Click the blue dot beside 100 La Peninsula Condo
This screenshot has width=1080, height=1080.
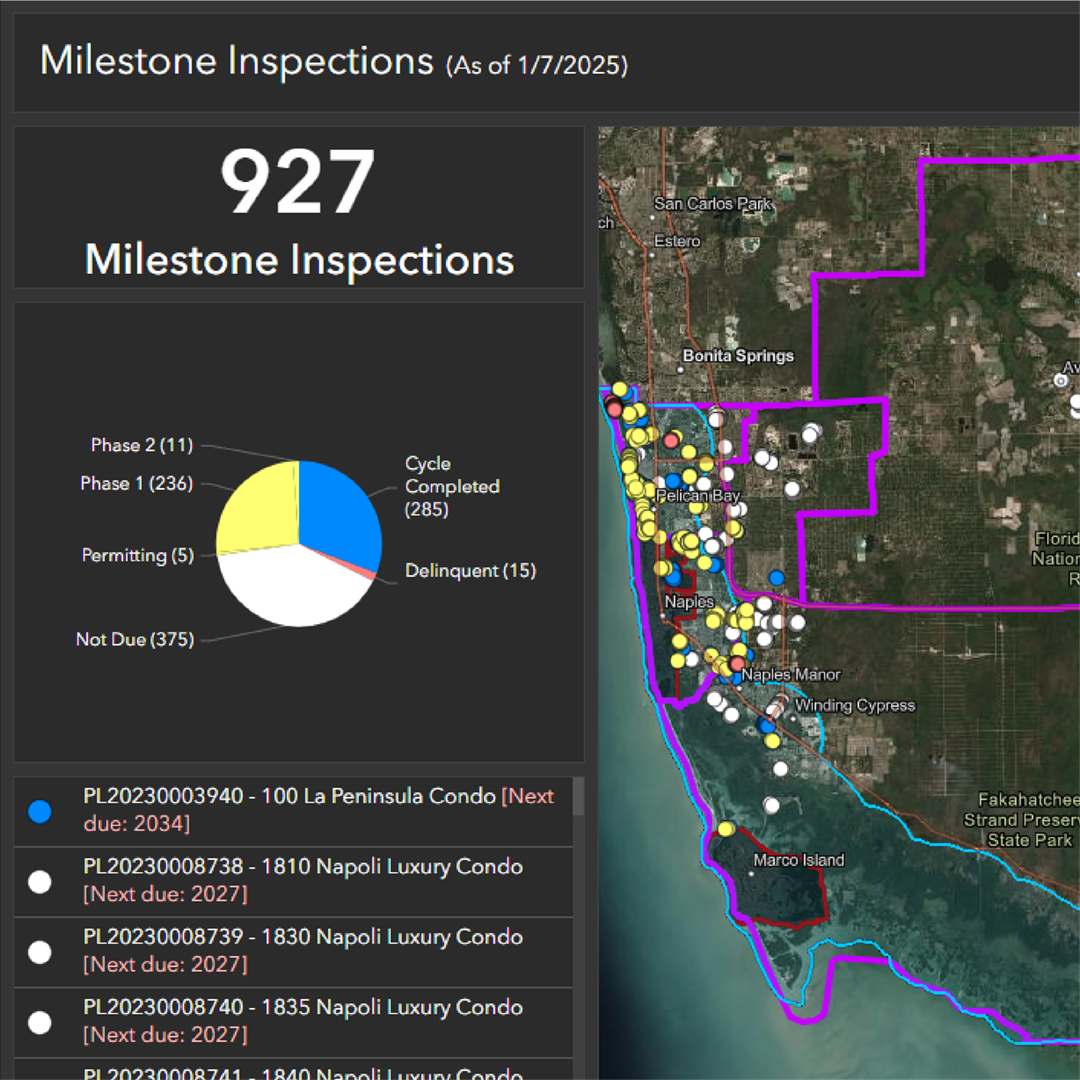click(x=40, y=811)
